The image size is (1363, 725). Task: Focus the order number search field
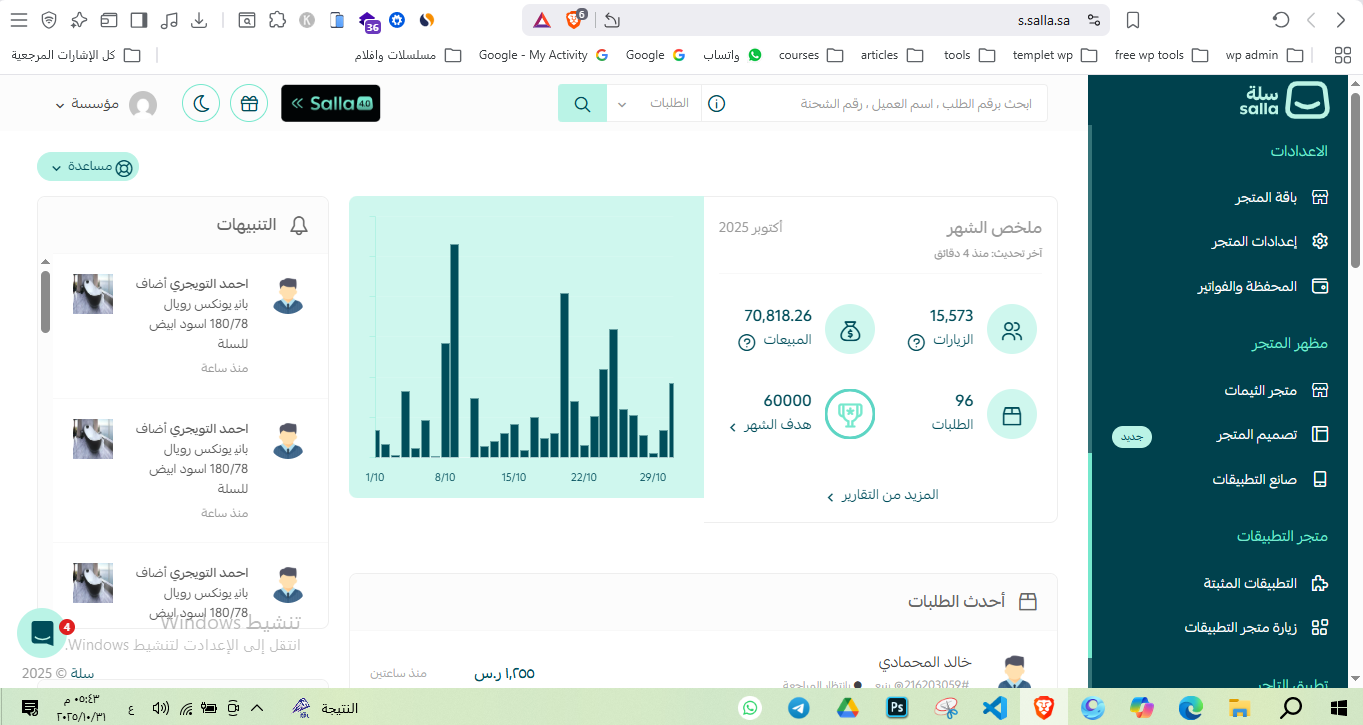coord(888,103)
